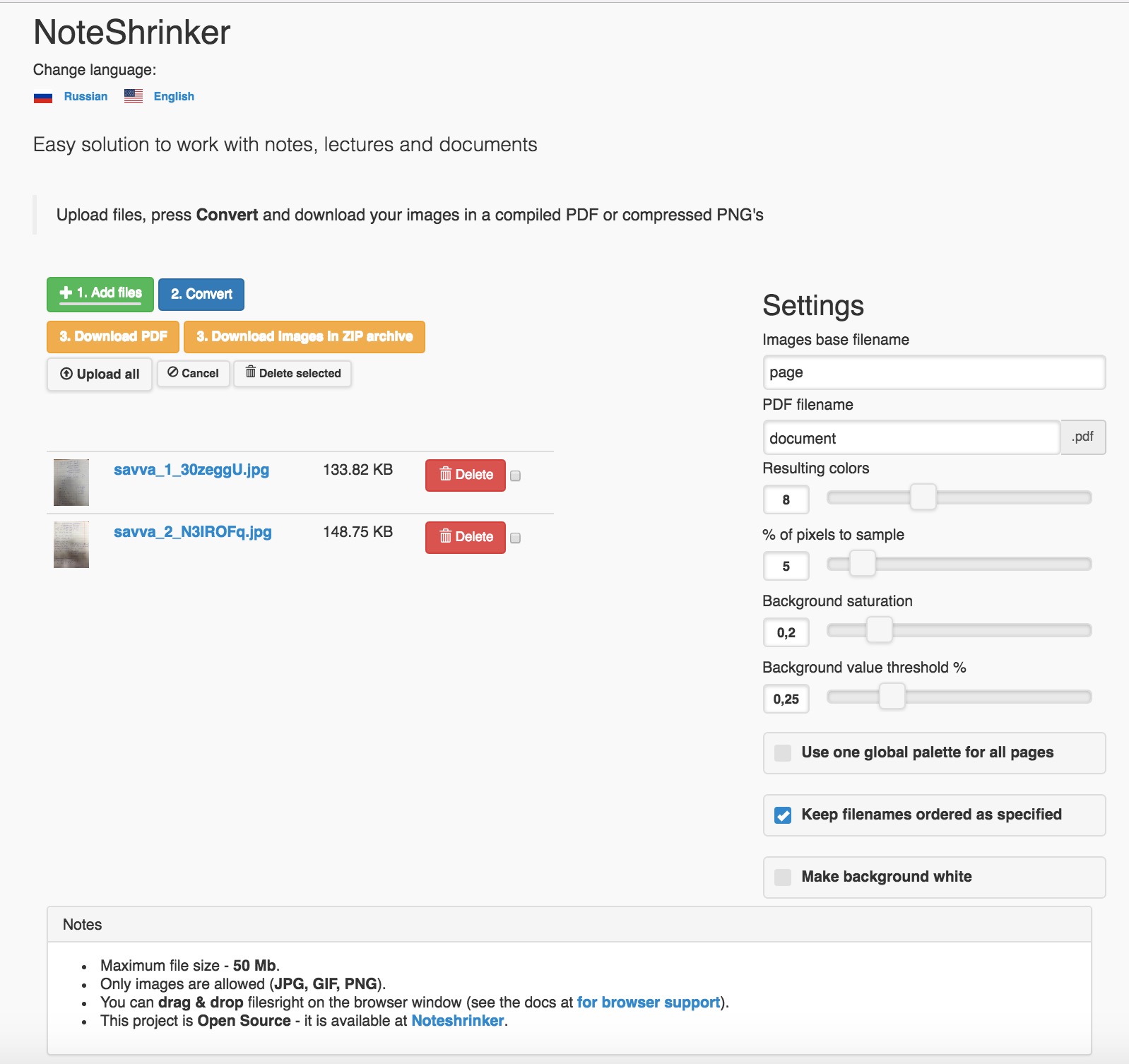Click the 148.75 KB file size
The height and width of the screenshot is (1064, 1129).
[358, 532]
